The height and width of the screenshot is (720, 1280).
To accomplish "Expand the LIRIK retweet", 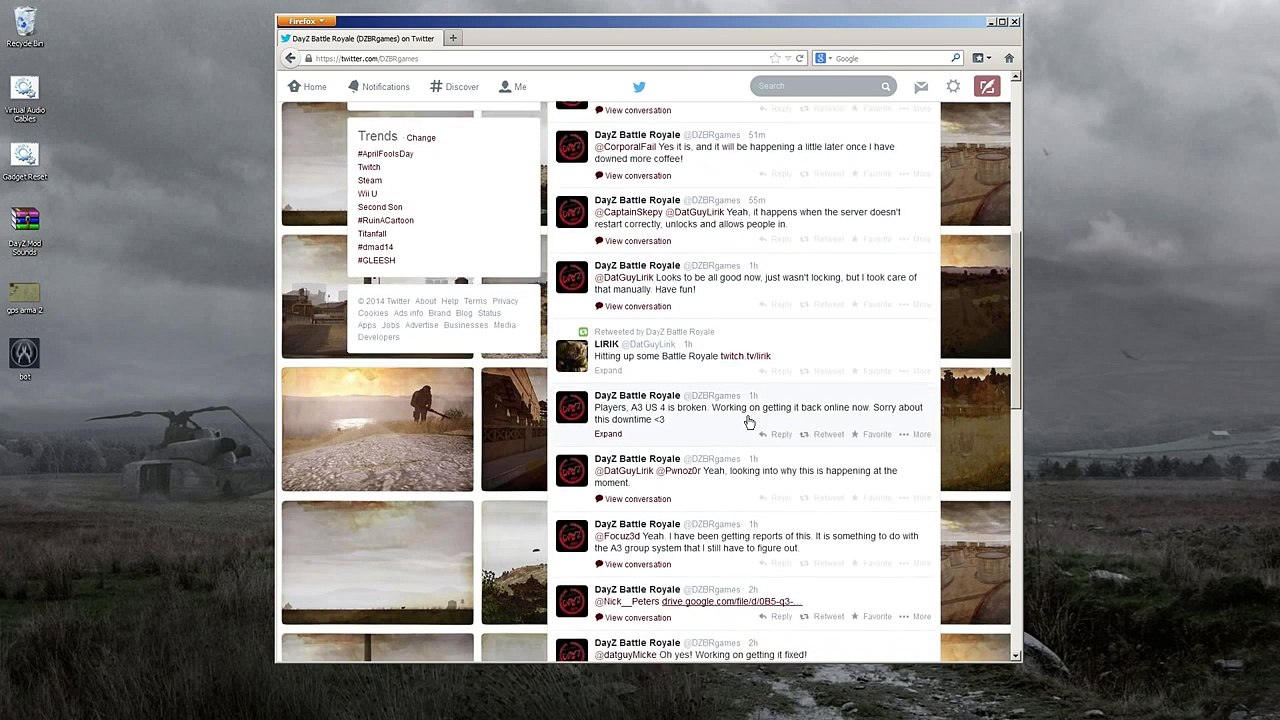I will coord(608,371).
